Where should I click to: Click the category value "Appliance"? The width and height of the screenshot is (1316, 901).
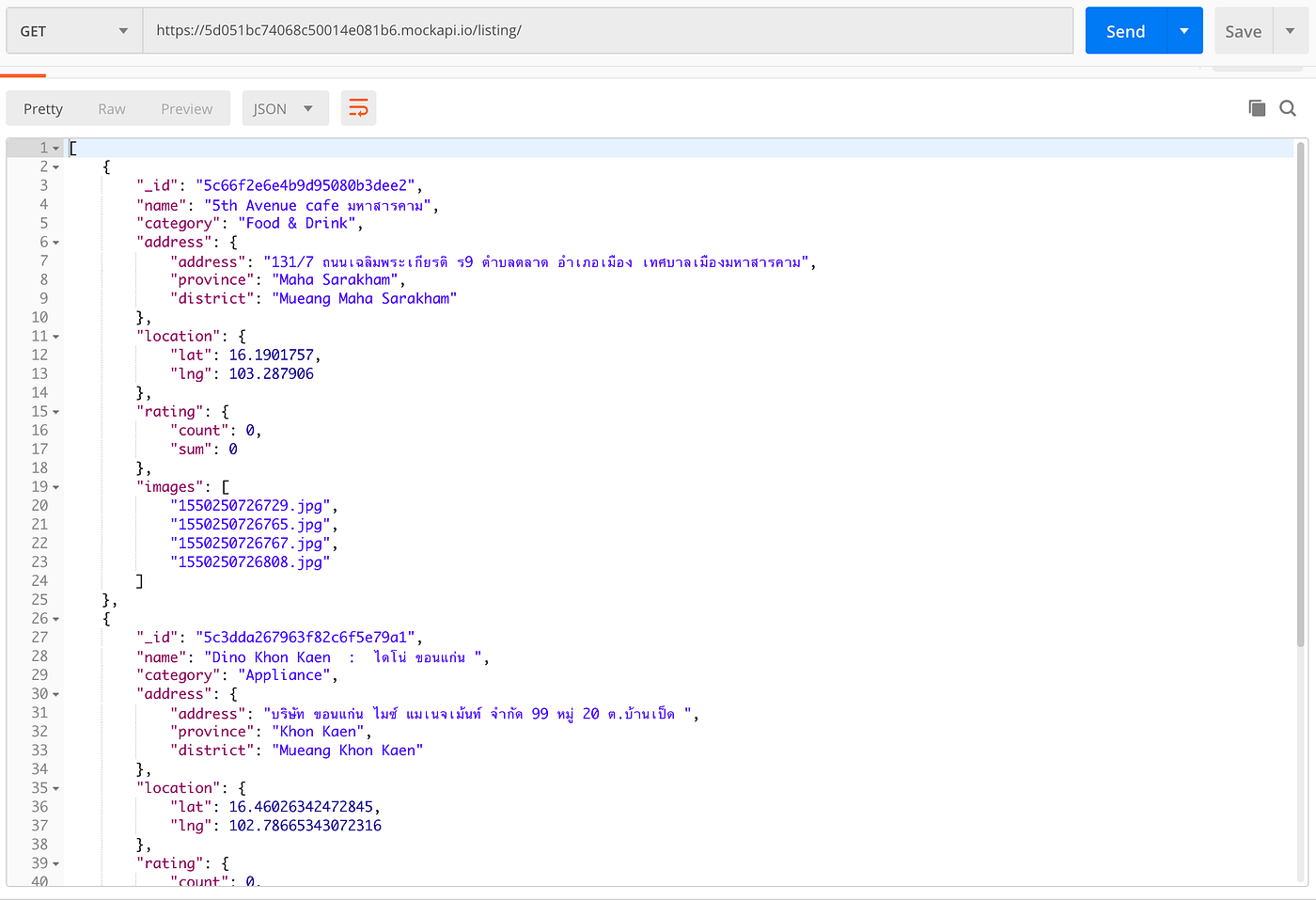284,674
